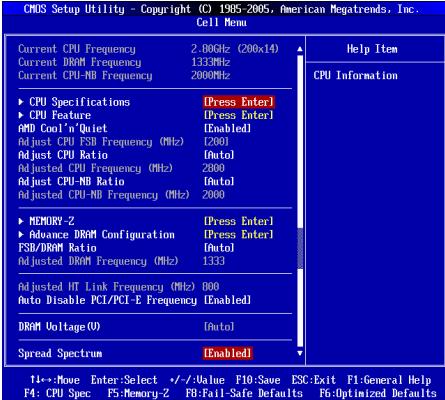Viewport: 445px width, 400px height.
Task: Select the Spread Spectrum label
Action: [60, 353]
